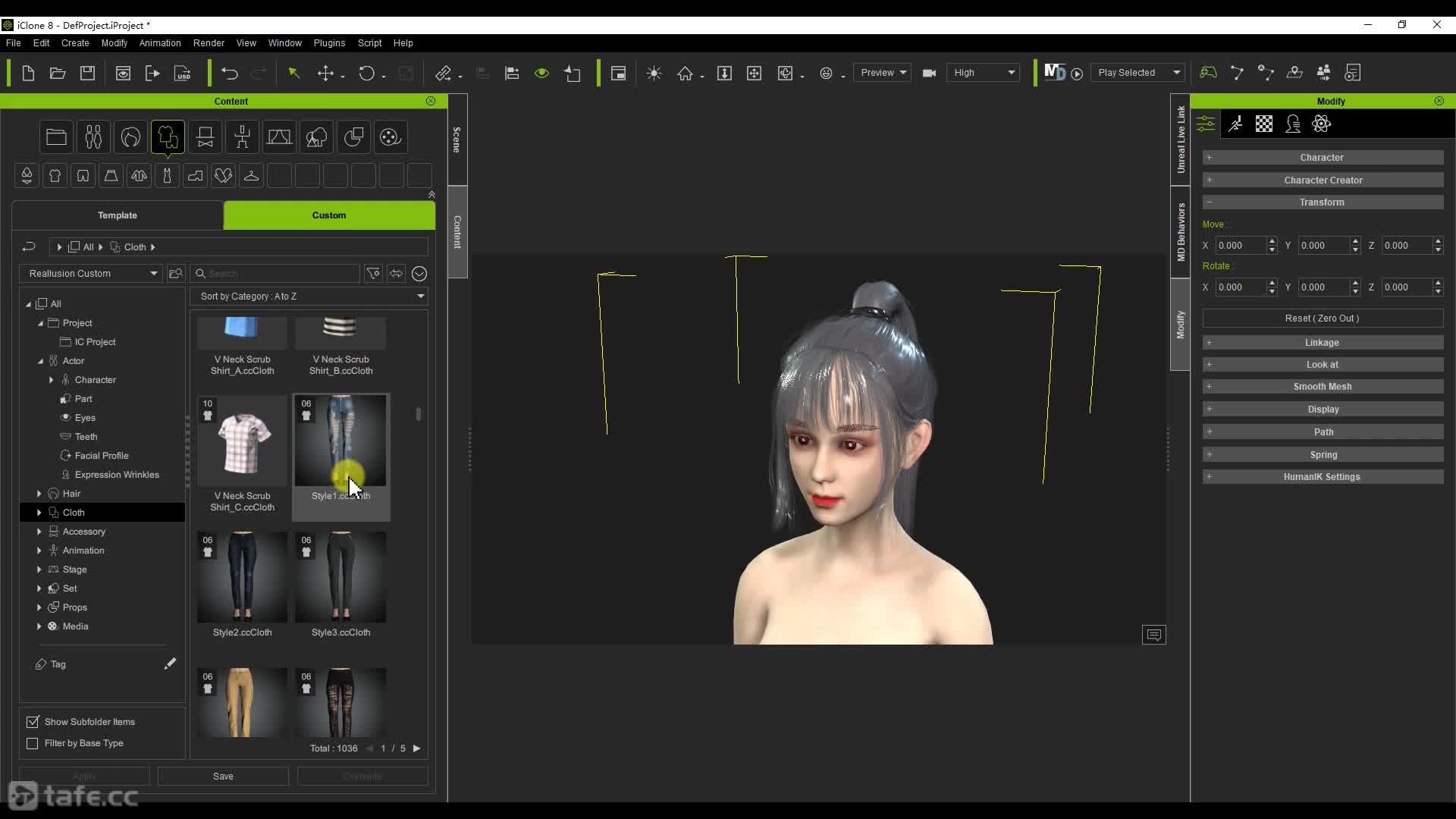Click the Physics atom icon in Modify
Viewport: 1456px width, 819px height.
pos(1322,124)
